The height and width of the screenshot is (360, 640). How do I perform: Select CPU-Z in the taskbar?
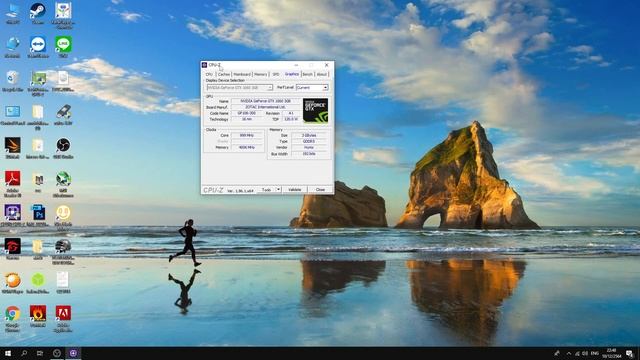point(73,353)
